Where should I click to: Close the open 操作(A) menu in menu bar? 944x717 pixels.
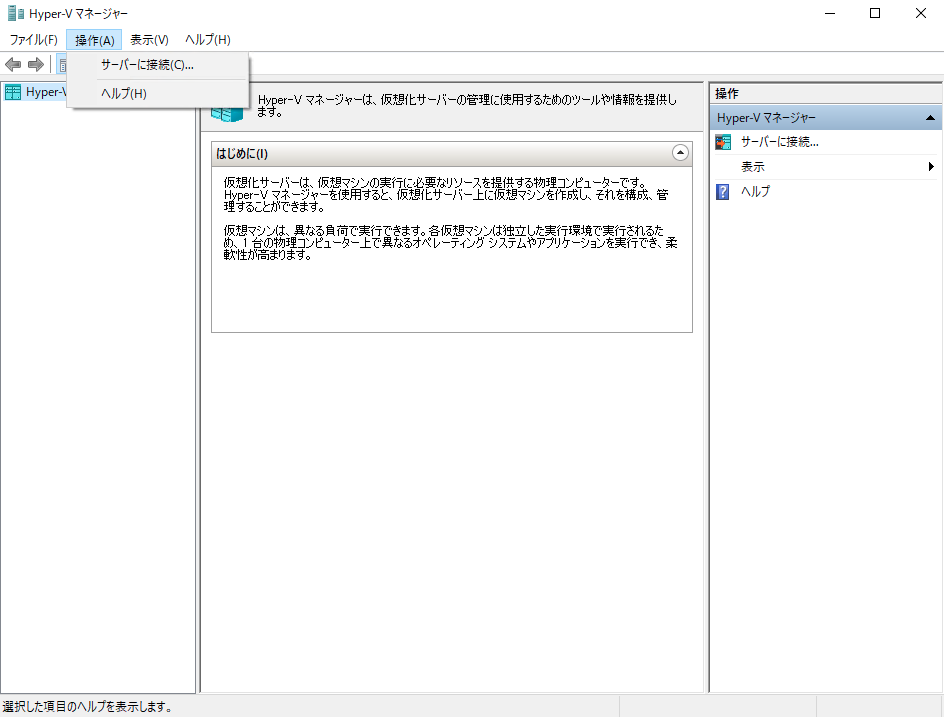[95, 40]
